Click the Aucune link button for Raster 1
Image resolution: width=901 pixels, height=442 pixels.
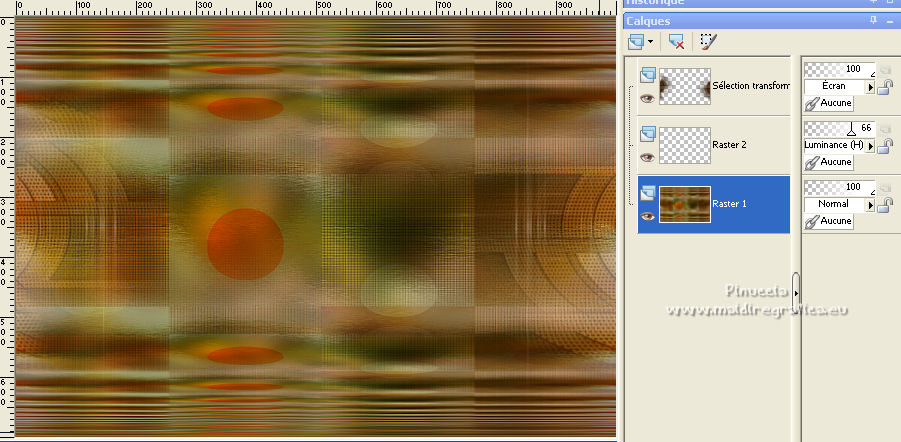tap(829, 221)
